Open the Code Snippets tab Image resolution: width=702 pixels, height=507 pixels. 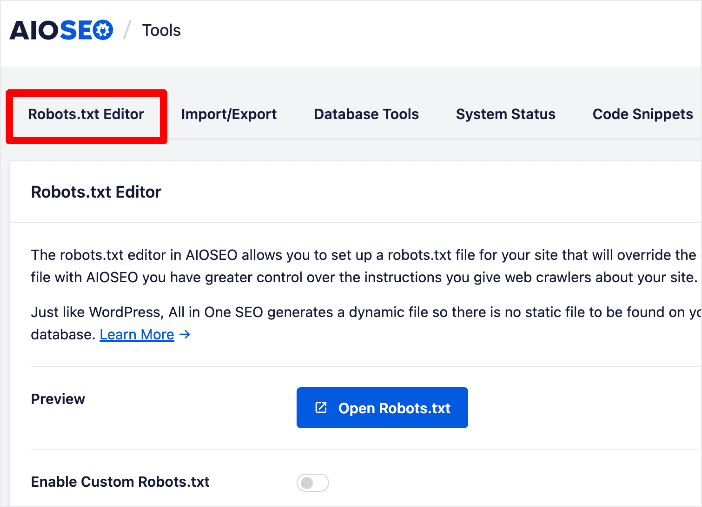click(642, 114)
